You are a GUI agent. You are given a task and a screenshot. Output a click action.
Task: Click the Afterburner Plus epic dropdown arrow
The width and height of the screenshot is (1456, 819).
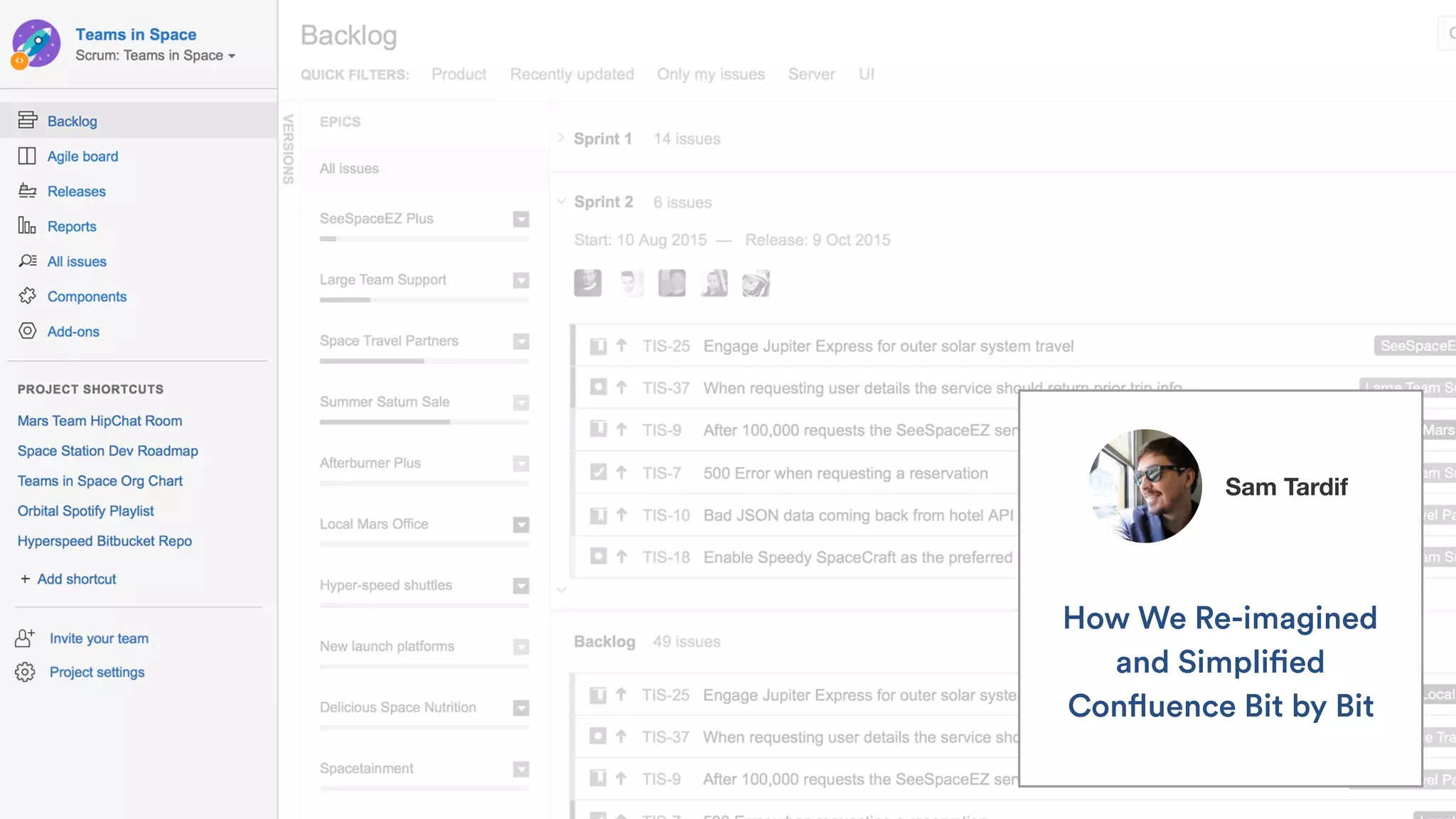pyautogui.click(x=521, y=464)
